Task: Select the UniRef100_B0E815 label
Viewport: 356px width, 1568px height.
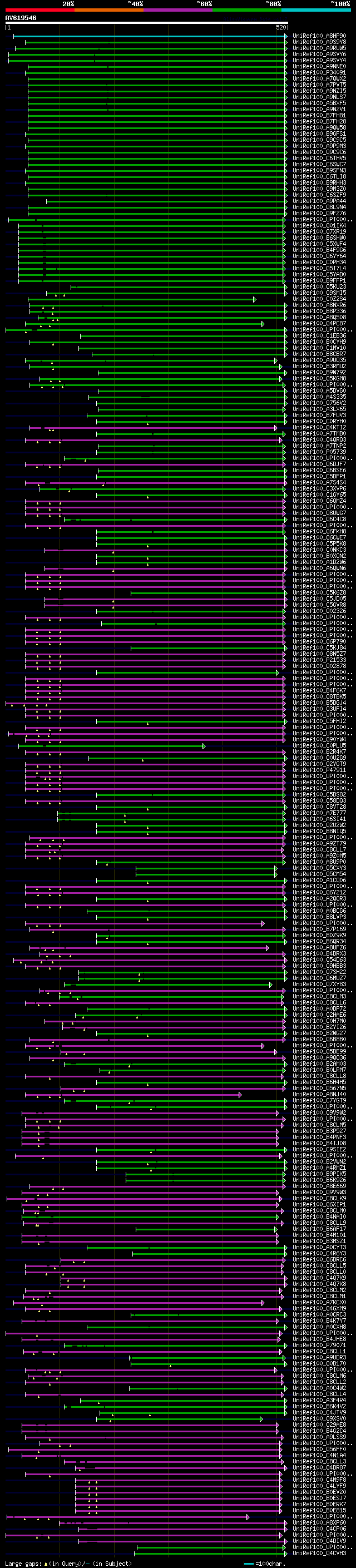Action: pyautogui.click(x=319, y=1510)
